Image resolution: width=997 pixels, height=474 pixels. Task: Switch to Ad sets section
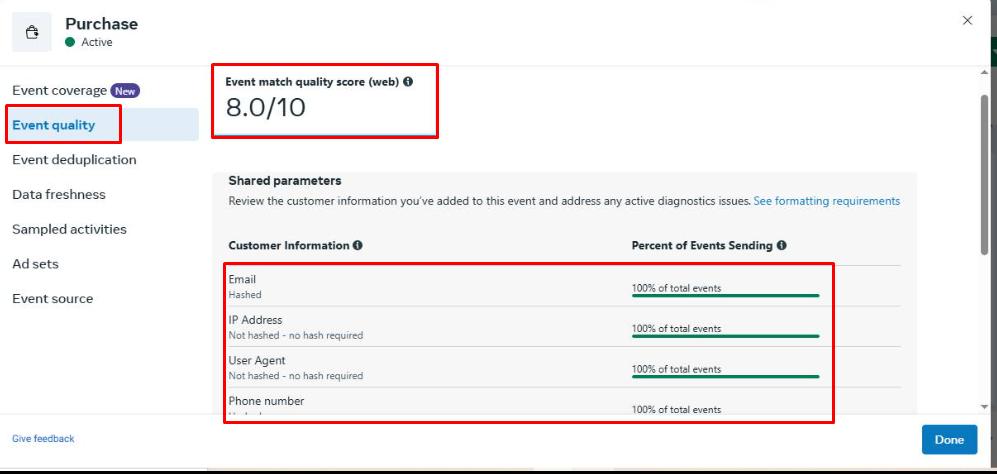[35, 264]
